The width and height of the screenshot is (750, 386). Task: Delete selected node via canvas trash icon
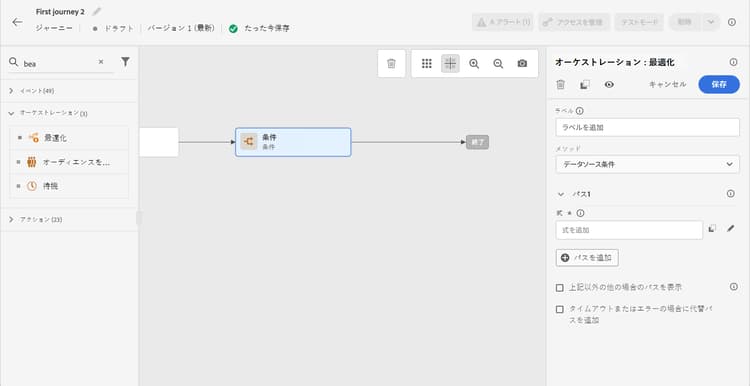pyautogui.click(x=391, y=64)
